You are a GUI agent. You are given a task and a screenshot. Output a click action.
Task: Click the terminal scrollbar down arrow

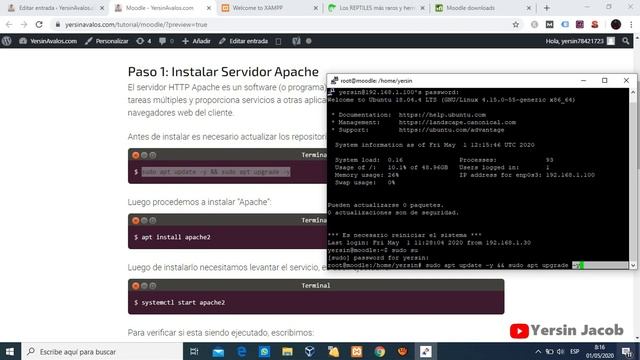pyautogui.click(x=633, y=265)
